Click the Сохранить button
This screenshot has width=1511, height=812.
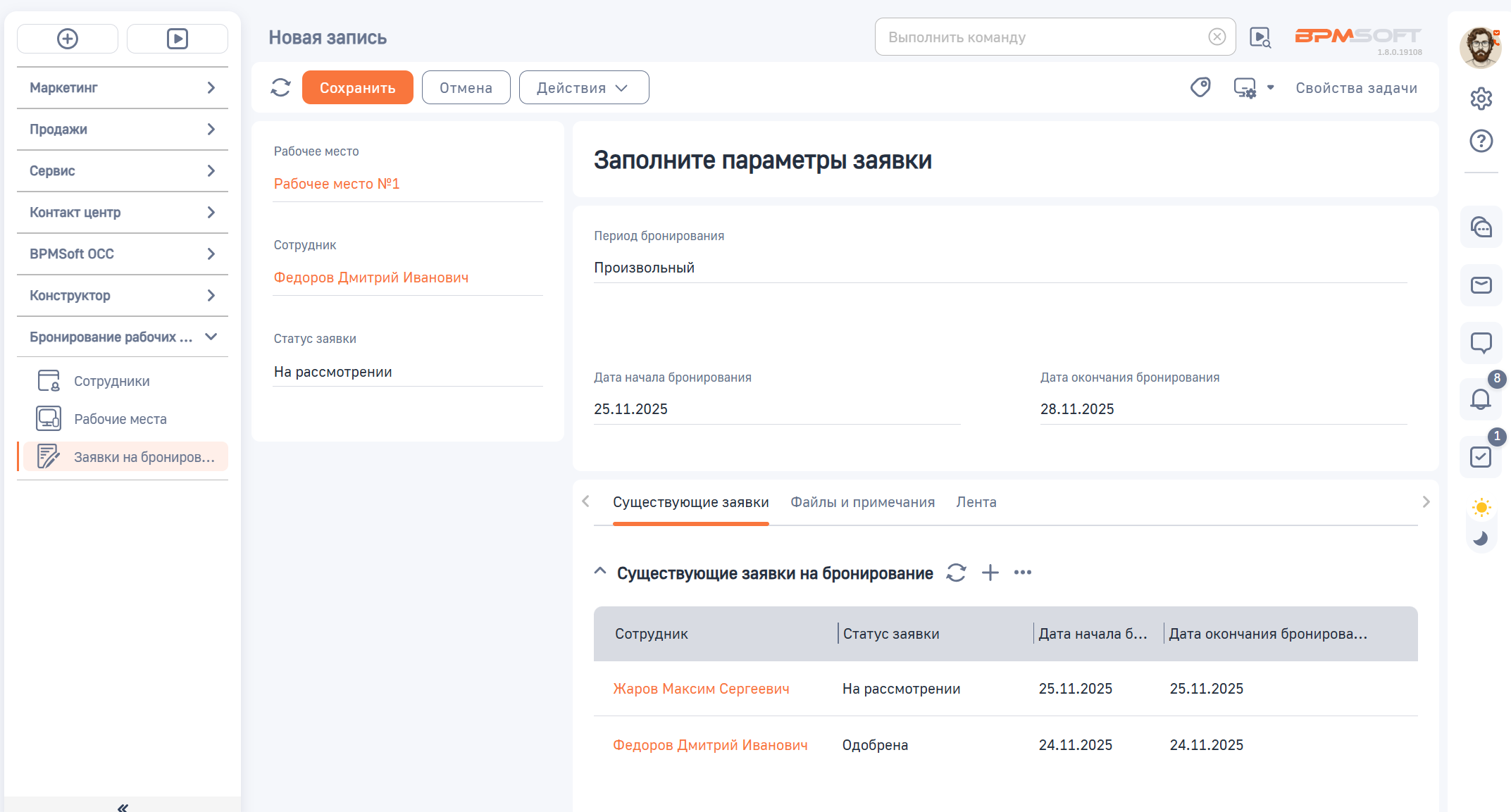point(357,87)
